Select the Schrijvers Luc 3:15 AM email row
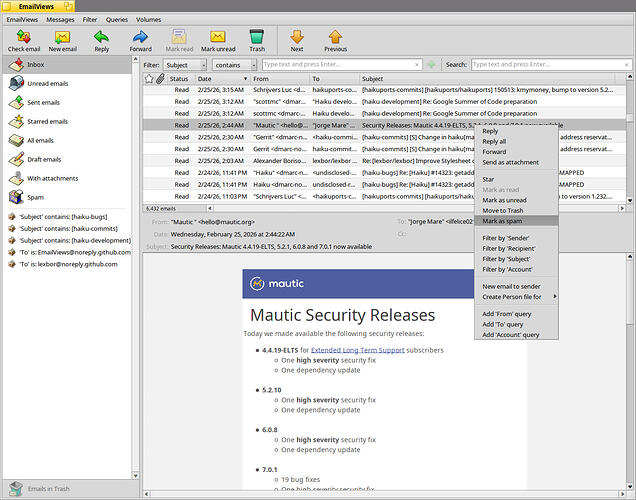The image size is (636, 500). pyautogui.click(x=384, y=90)
